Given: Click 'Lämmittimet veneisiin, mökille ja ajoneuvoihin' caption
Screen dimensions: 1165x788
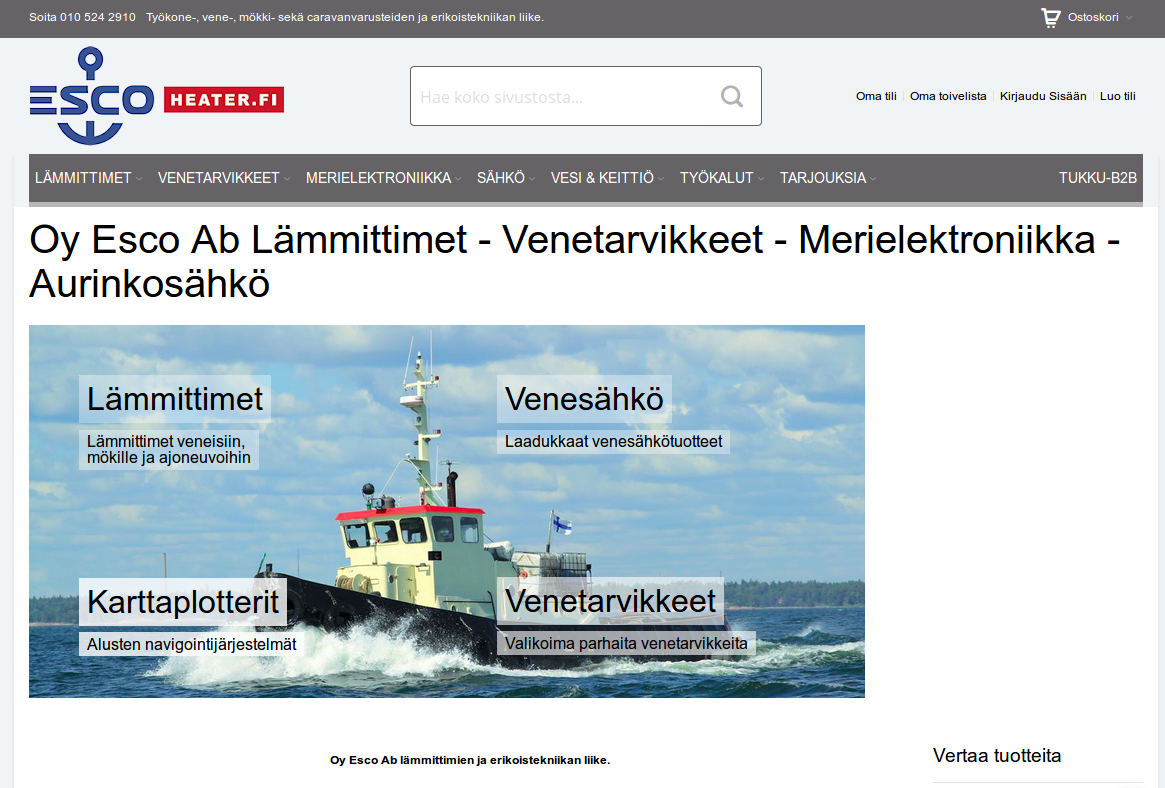Looking at the screenshot, I should click(169, 449).
